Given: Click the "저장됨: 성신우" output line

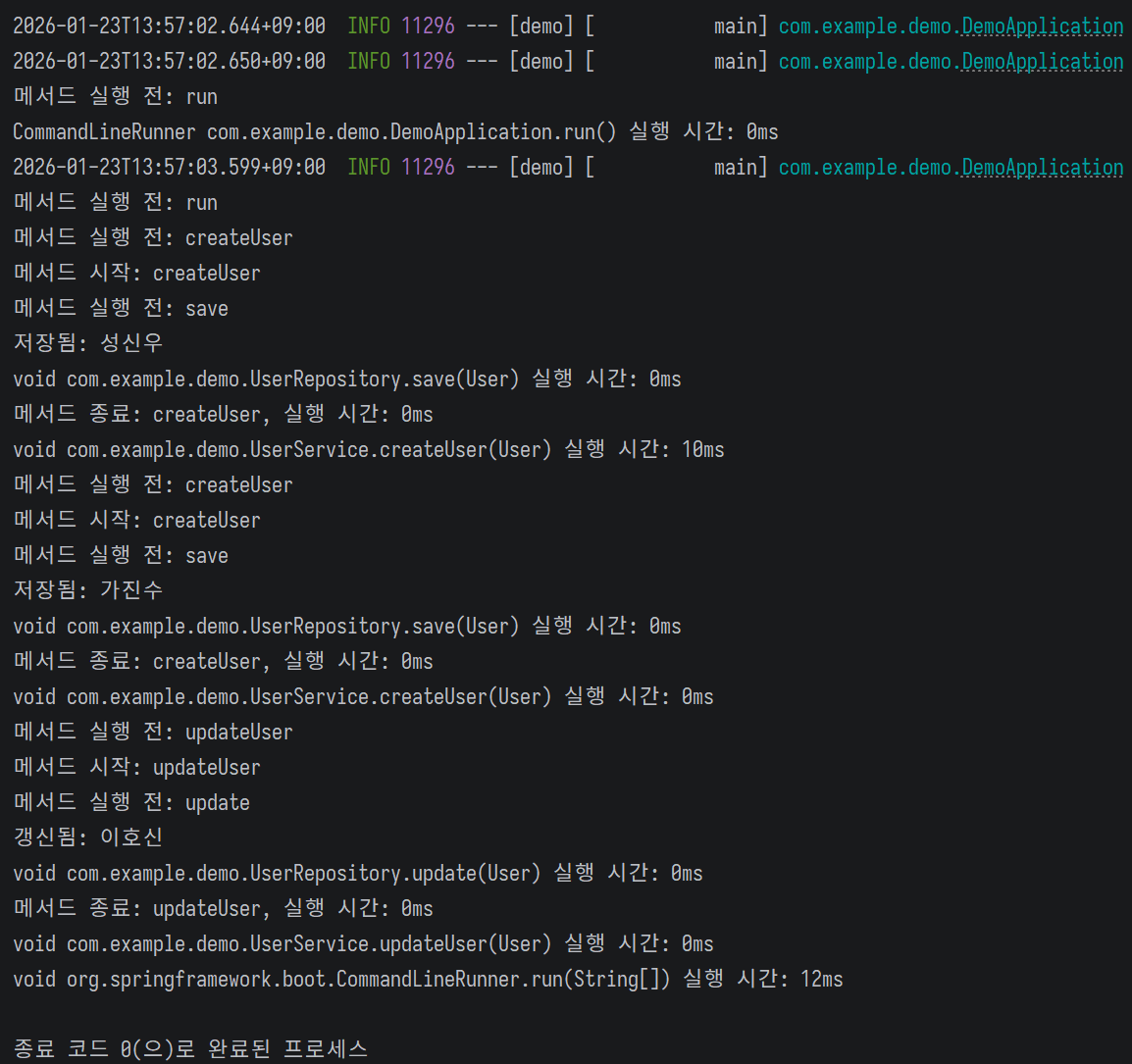Looking at the screenshot, I should click(x=88, y=343).
